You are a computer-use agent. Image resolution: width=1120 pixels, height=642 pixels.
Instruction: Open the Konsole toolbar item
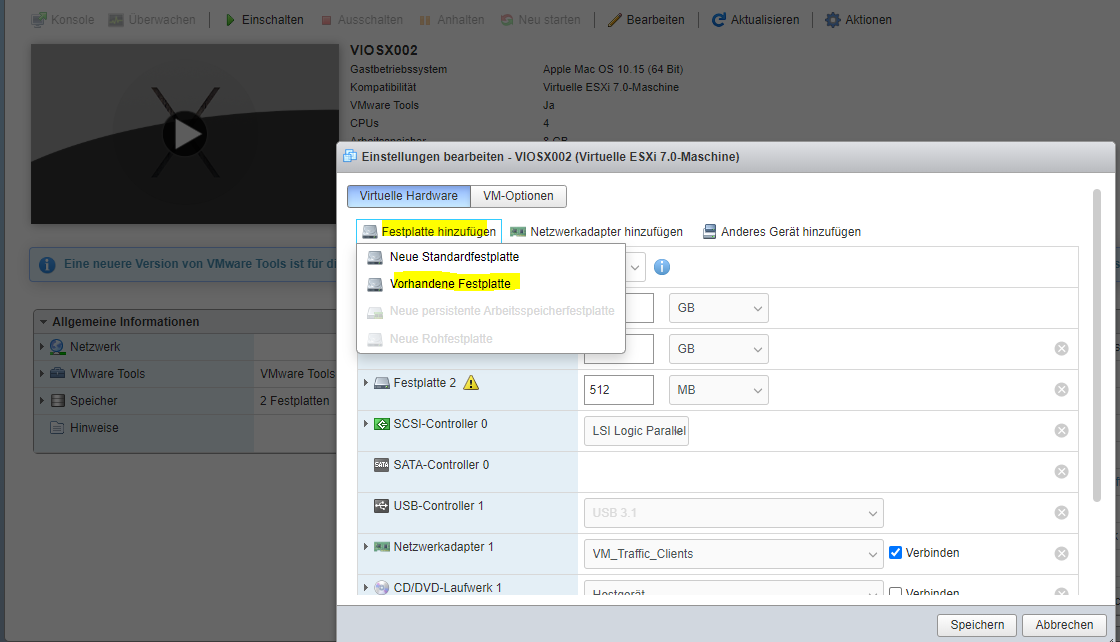click(x=63, y=20)
